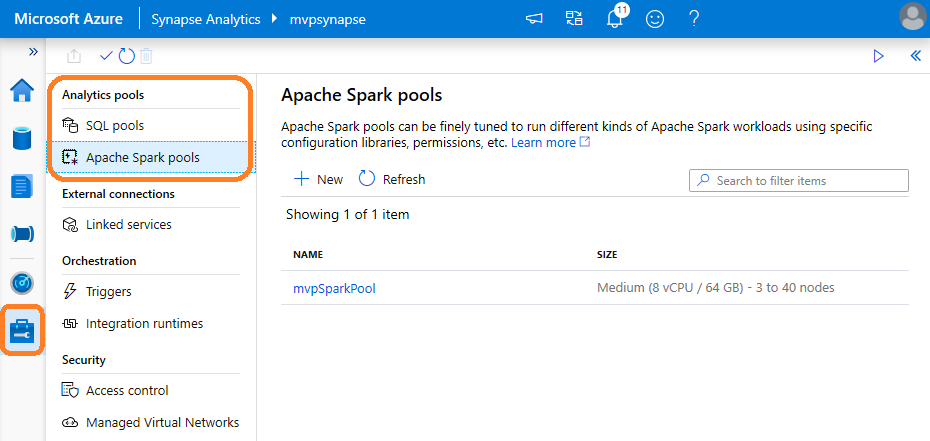
Task: Select SQL pools in sidebar
Action: [x=114, y=125]
